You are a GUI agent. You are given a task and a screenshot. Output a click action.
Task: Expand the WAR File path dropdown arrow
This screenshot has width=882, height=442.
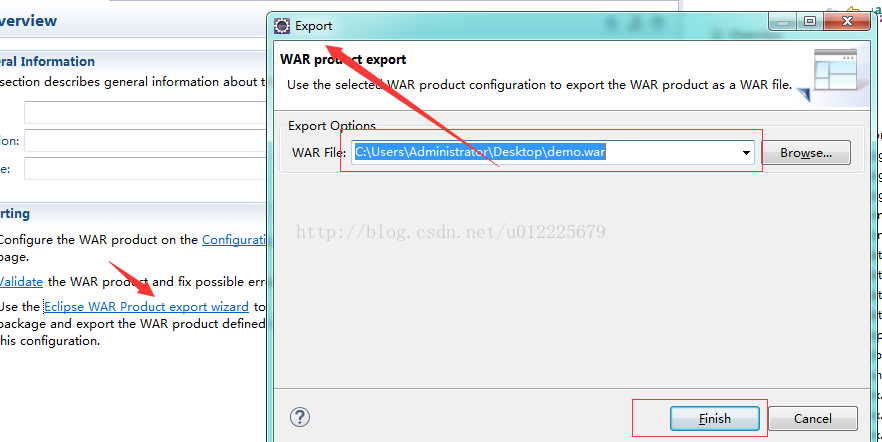(746, 153)
